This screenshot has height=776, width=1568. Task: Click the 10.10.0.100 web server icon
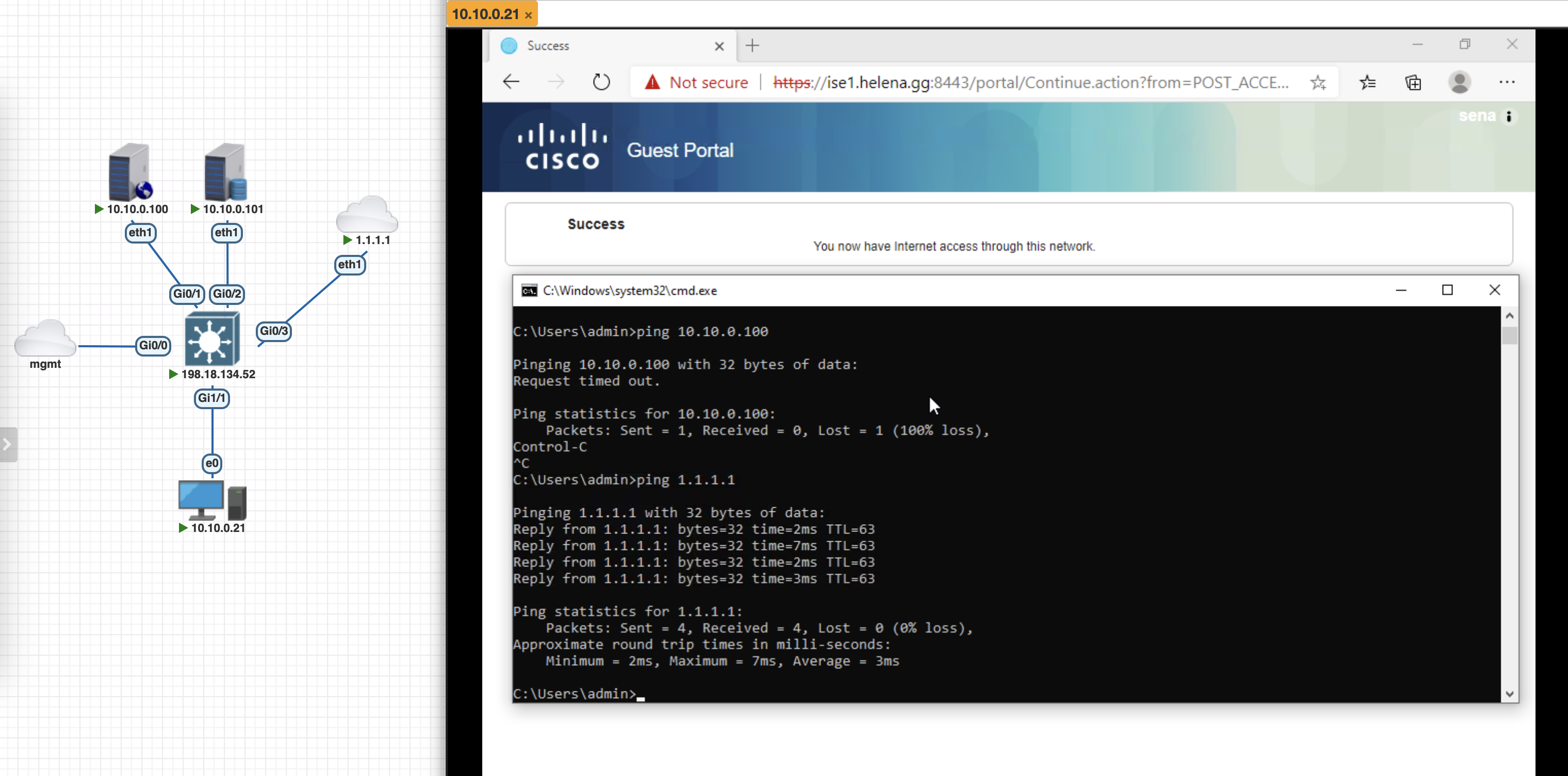click(129, 173)
